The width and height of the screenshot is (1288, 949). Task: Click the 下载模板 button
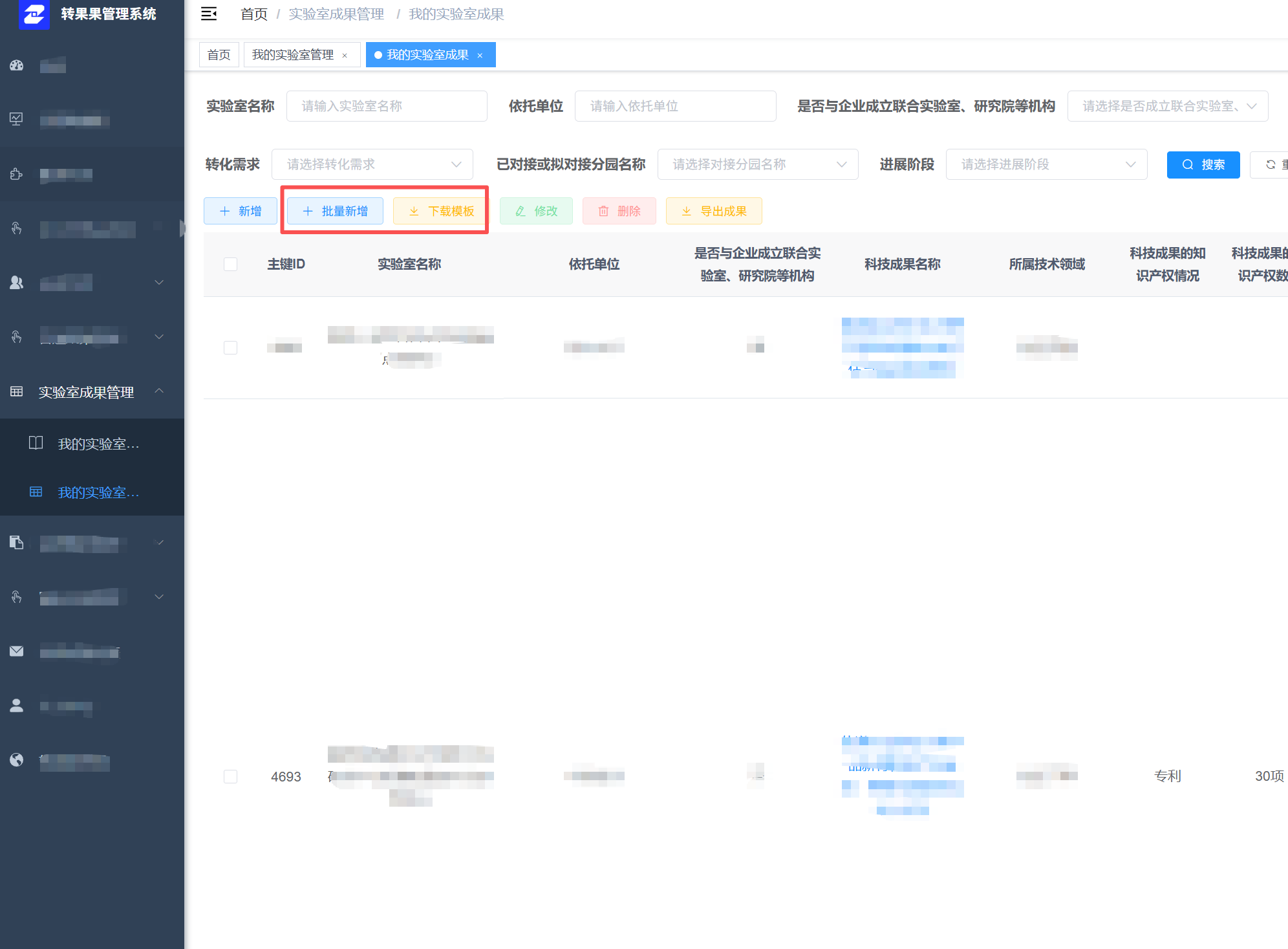[440, 210]
